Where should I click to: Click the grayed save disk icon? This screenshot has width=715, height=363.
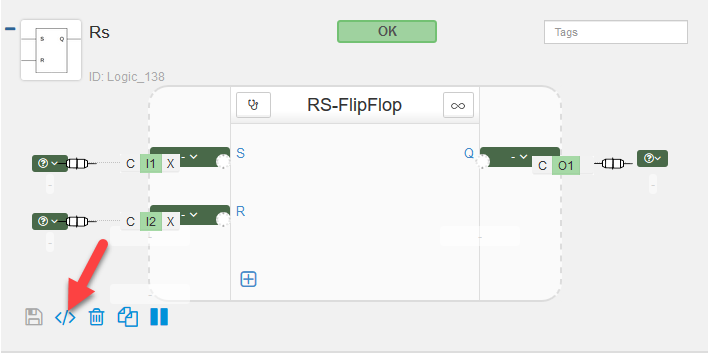pyautogui.click(x=34, y=317)
